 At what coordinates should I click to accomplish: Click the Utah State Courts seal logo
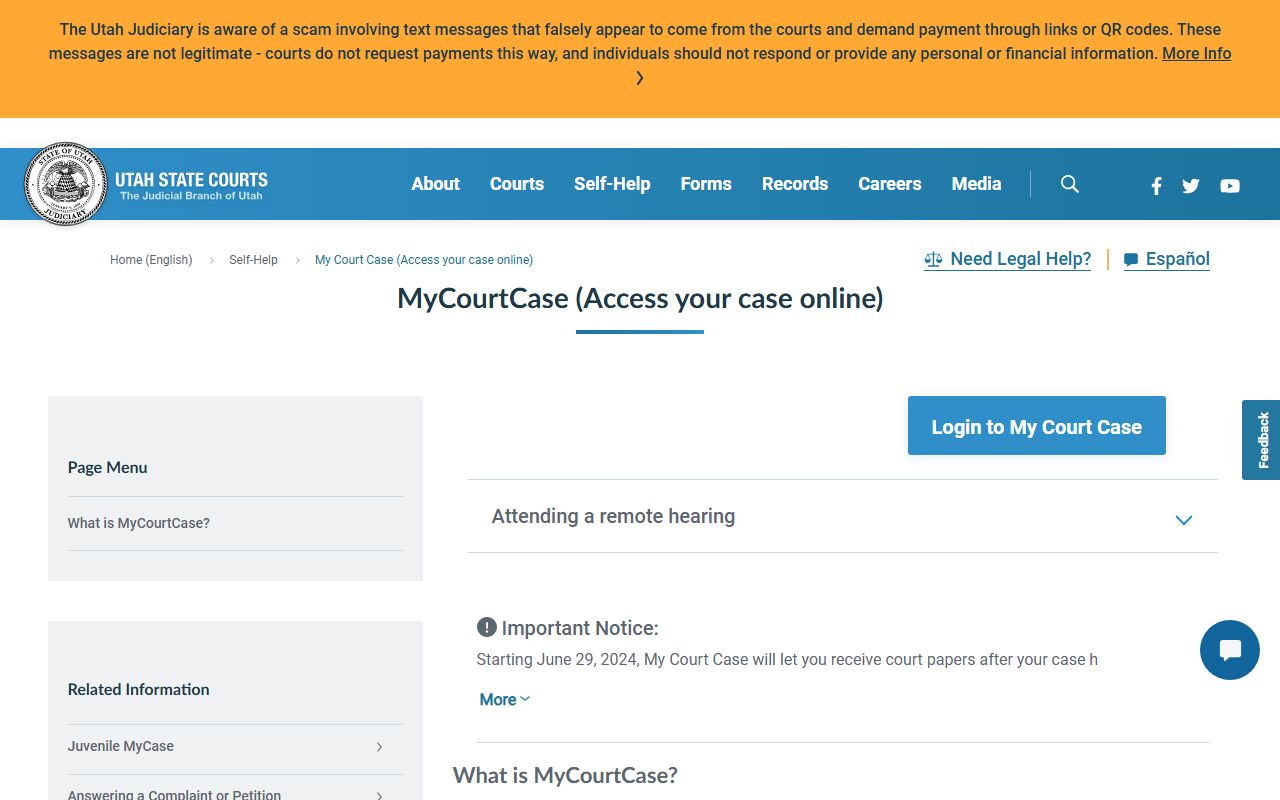tap(66, 184)
